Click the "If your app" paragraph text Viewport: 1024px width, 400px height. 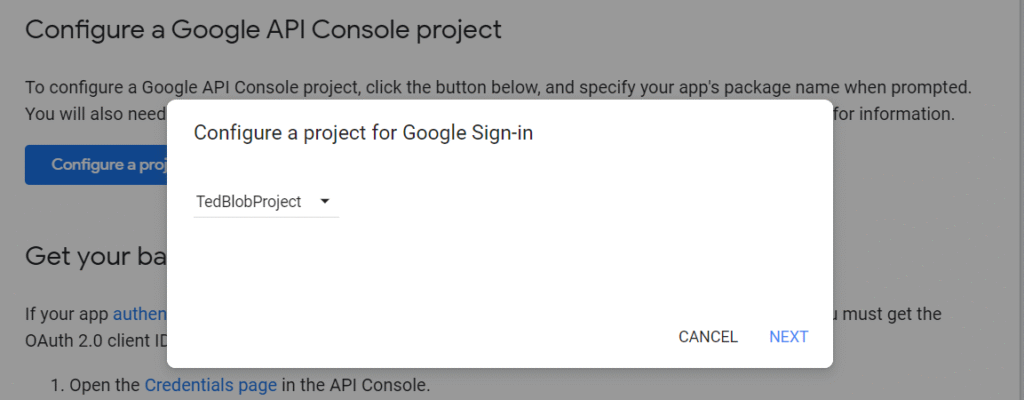[67, 314]
